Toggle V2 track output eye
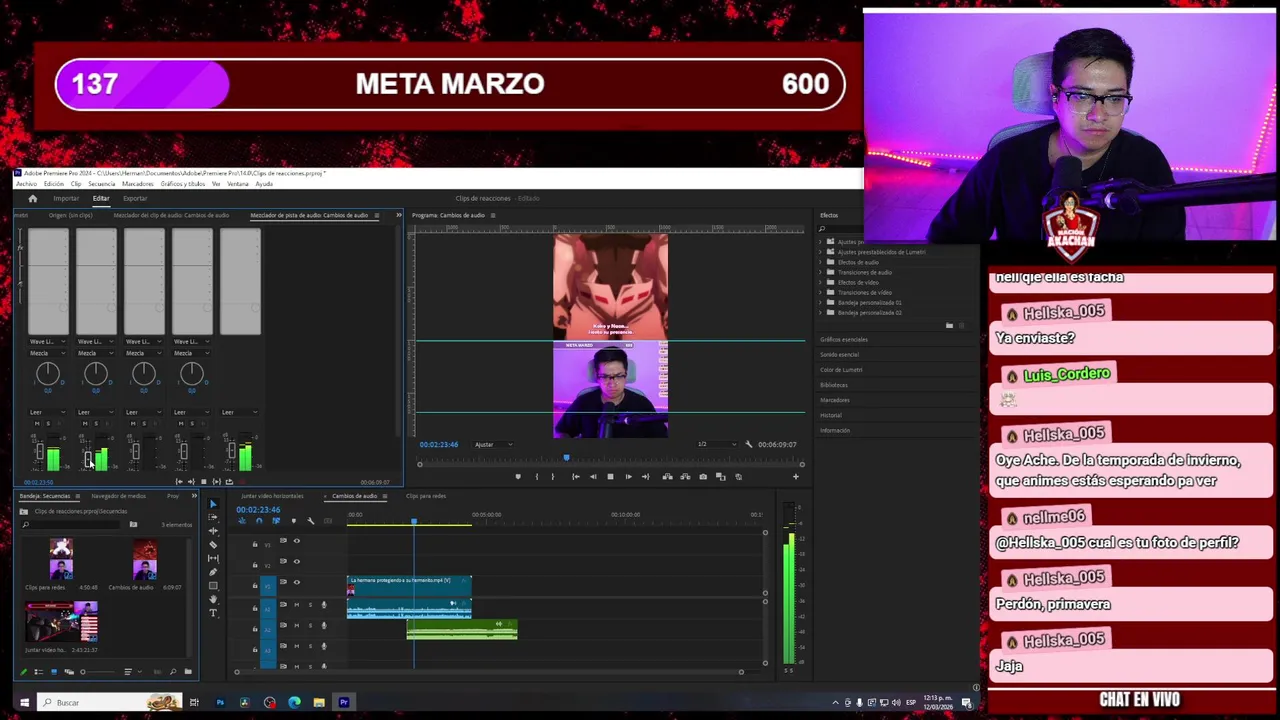This screenshot has width=1280, height=720. pyautogui.click(x=296, y=561)
